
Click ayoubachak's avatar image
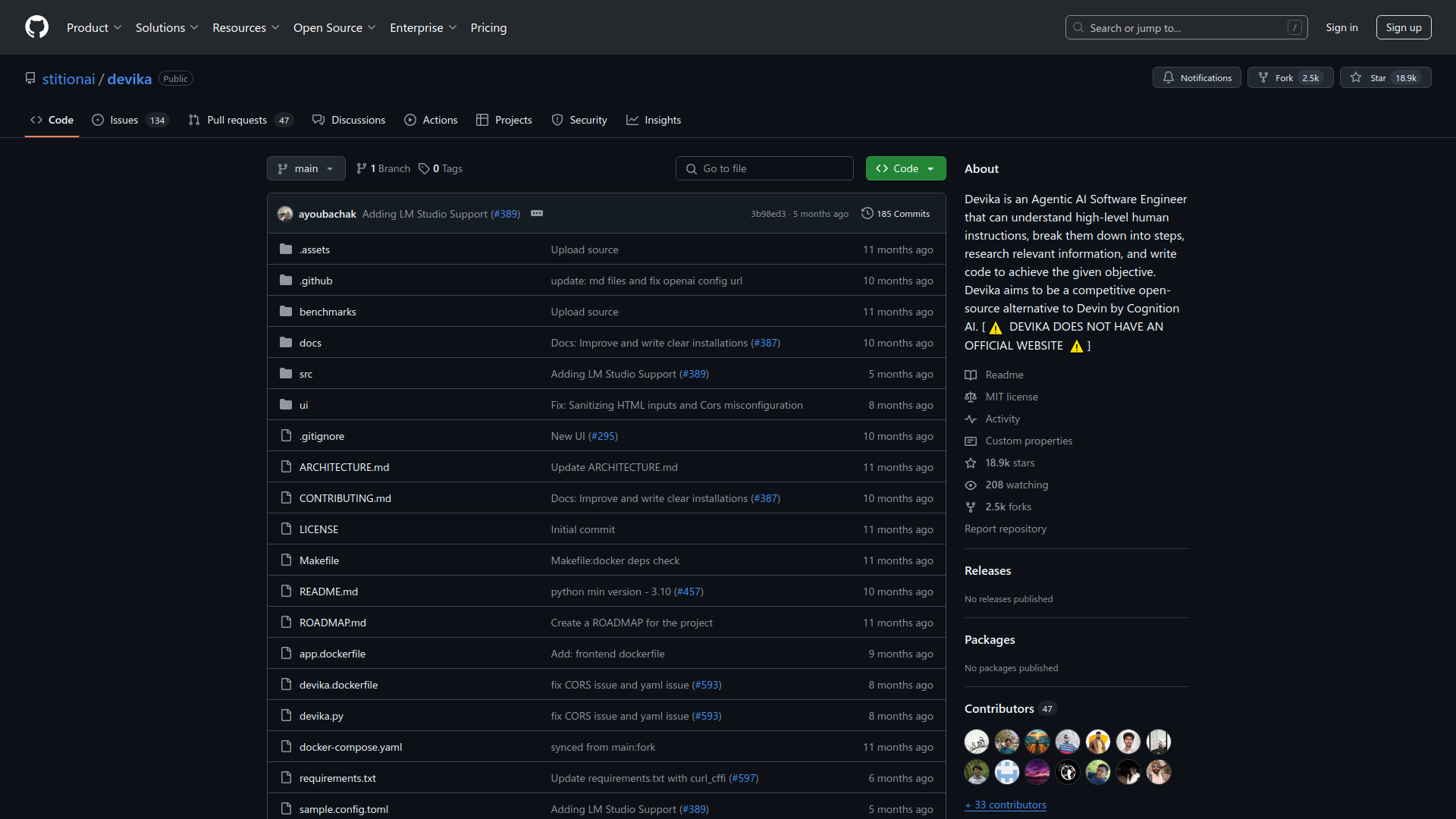point(285,214)
